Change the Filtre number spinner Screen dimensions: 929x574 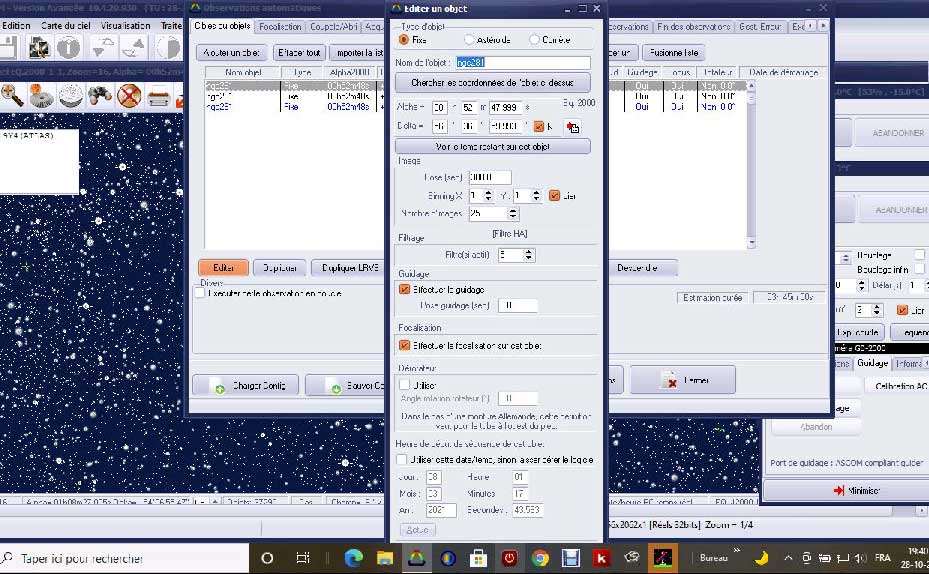click(529, 255)
